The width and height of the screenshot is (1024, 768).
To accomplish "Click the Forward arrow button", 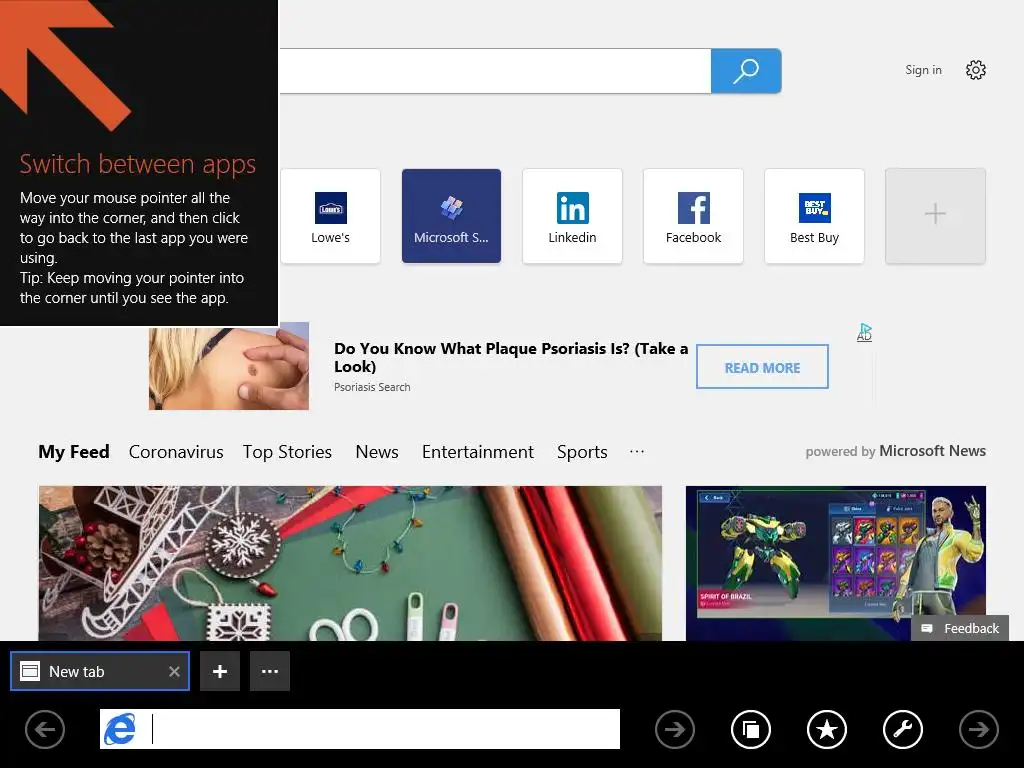I will pos(979,729).
